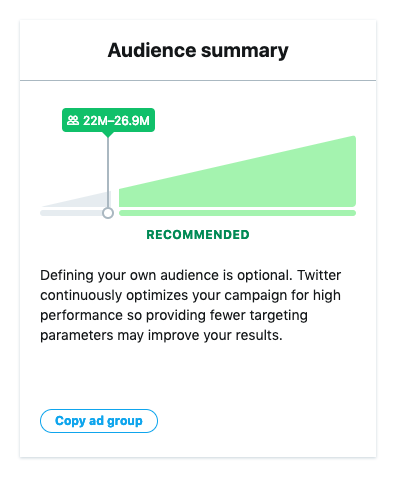Image resolution: width=401 pixels, height=484 pixels.
Task: Click the Copy ad group button
Action: point(99,421)
